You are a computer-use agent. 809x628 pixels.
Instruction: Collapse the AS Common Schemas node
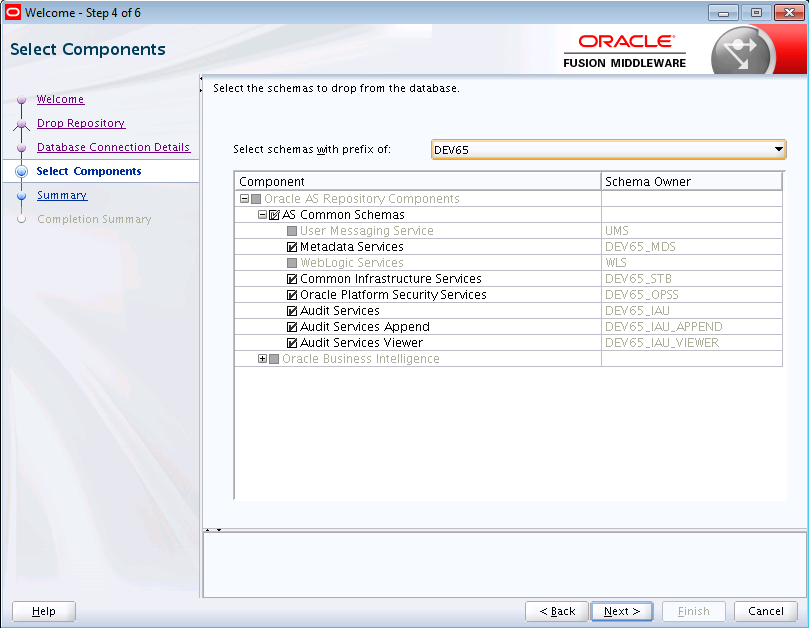pyautogui.click(x=262, y=215)
